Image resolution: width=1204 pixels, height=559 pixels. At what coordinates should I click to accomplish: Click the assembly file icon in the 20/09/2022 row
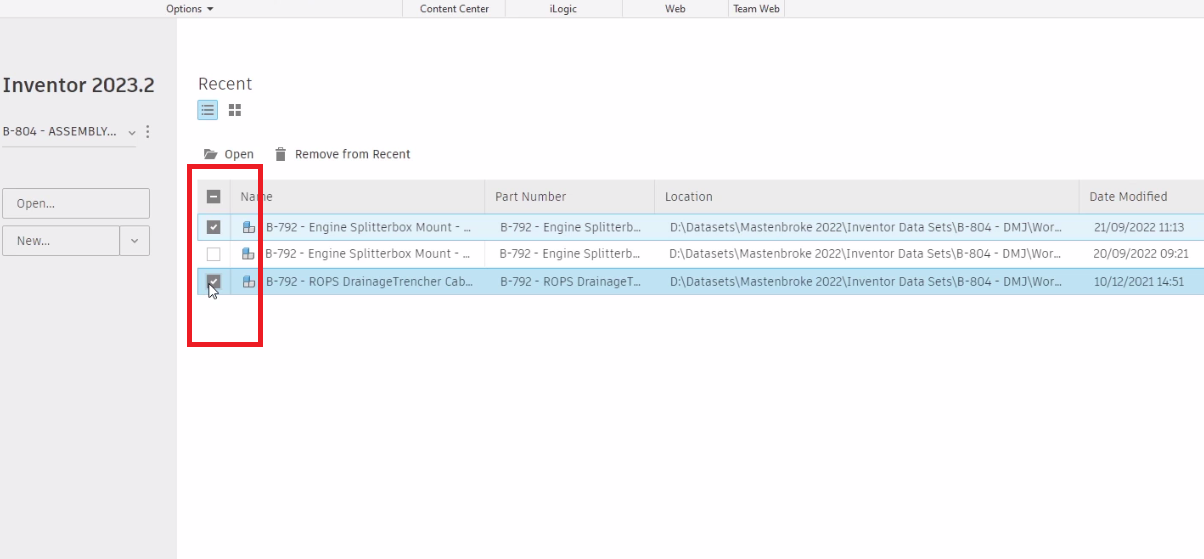tap(249, 254)
